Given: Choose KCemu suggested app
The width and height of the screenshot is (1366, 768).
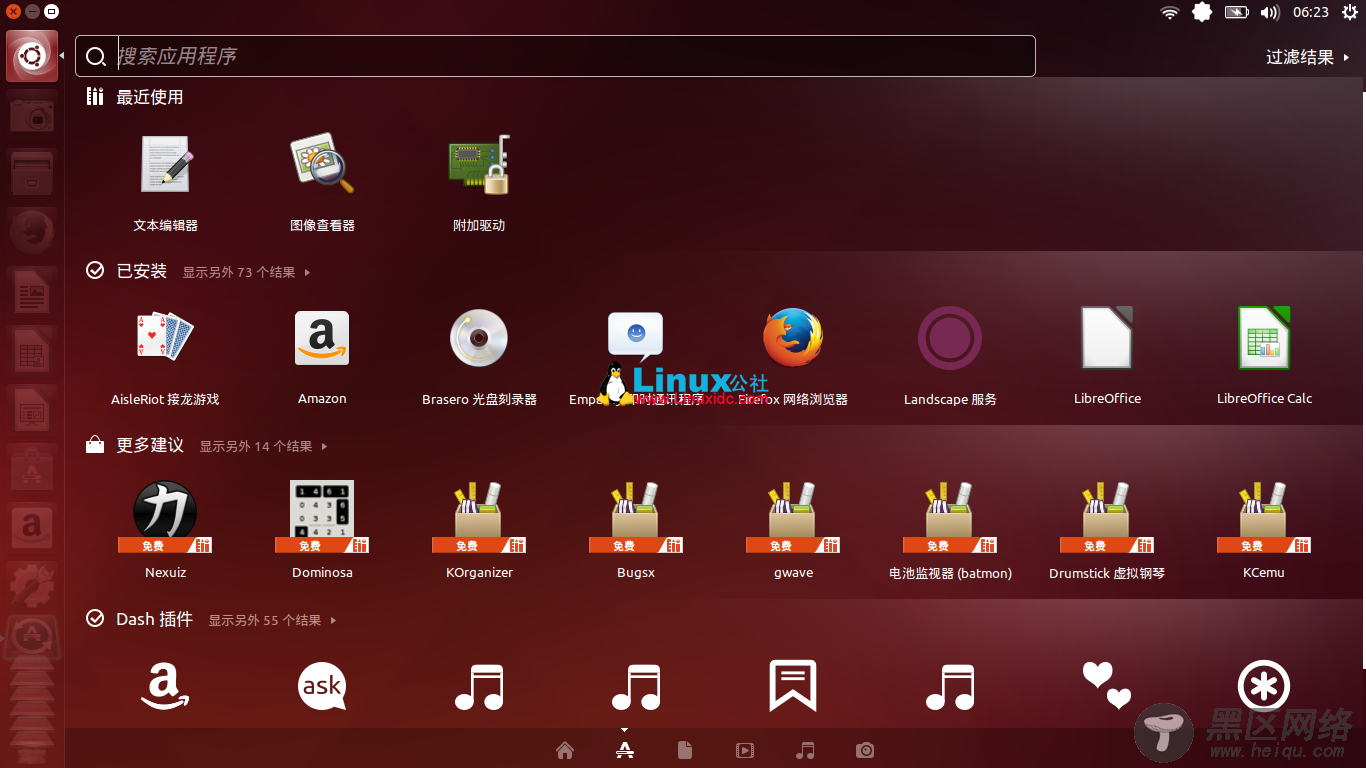Looking at the screenshot, I should click(1264, 516).
